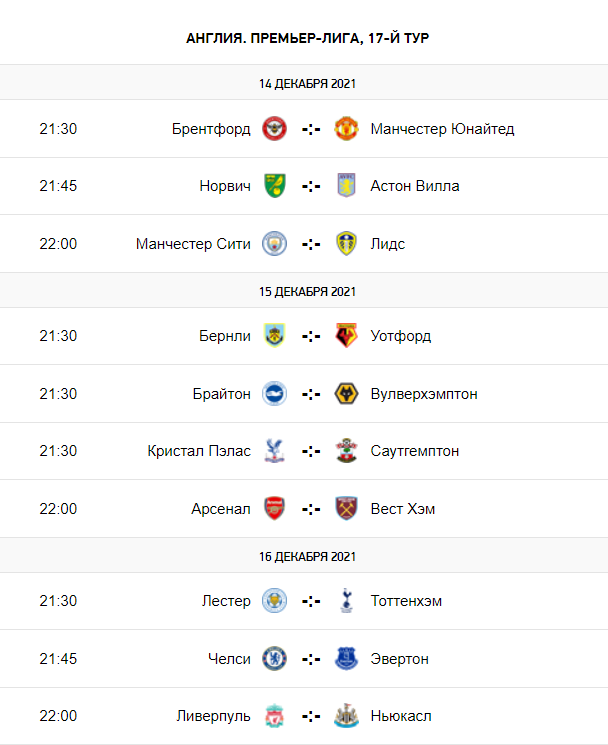This screenshot has width=608, height=745.
Task: Click the Liverpool club crest
Action: click(274, 716)
